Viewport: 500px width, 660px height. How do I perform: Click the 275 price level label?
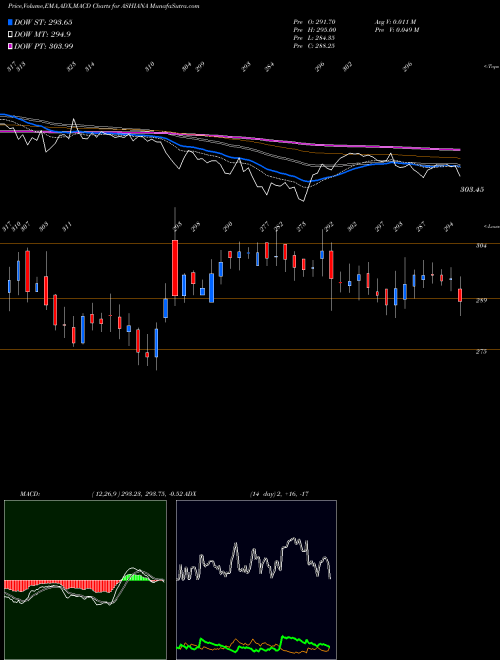tap(481, 351)
